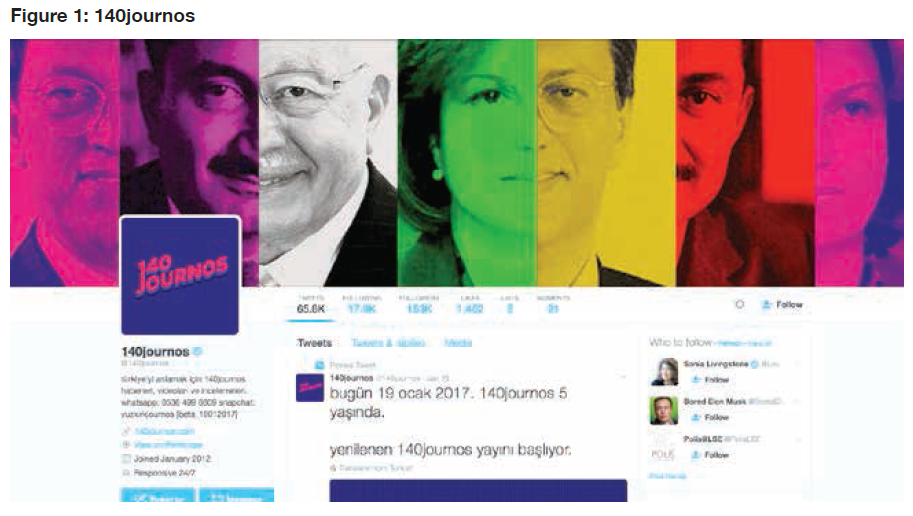Switch to the Tweets & replies tab
Image resolution: width=913 pixels, height=516 pixels.
point(388,343)
